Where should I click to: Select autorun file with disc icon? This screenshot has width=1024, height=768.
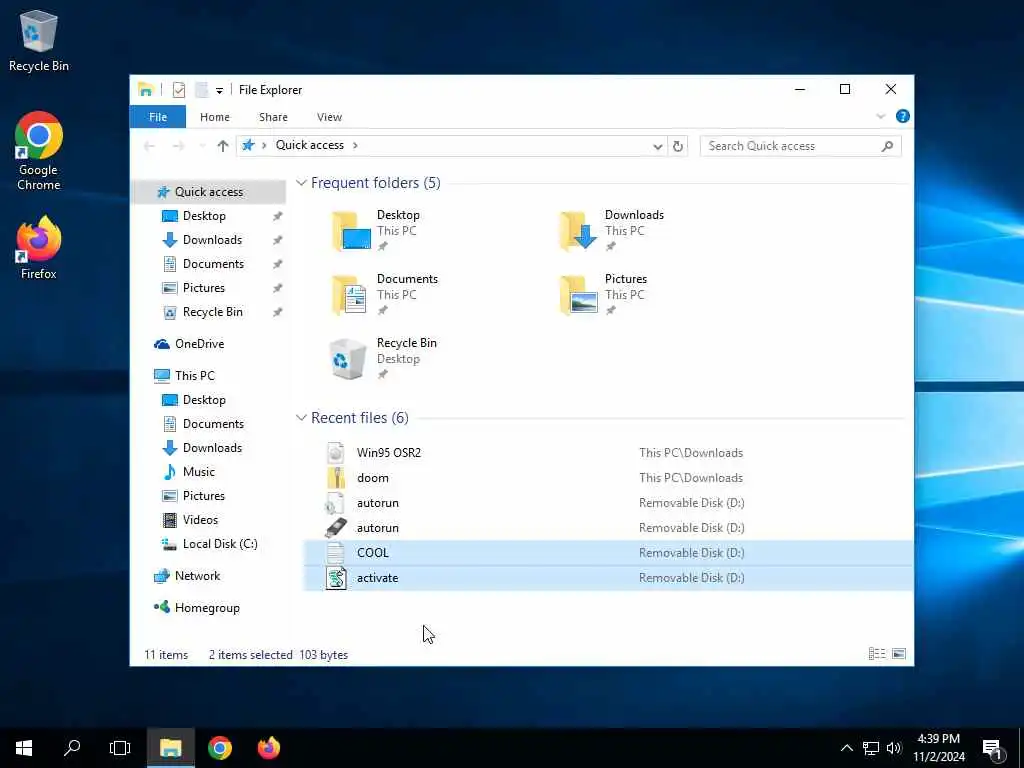click(x=608, y=503)
